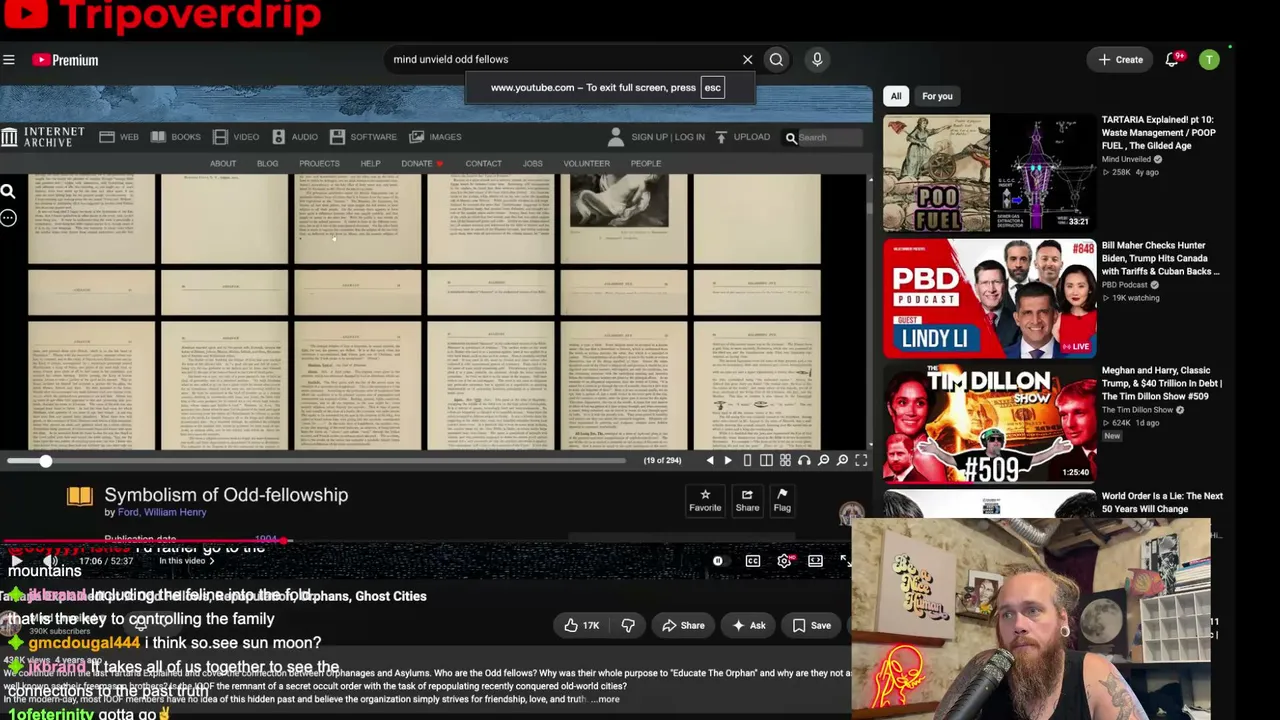
Task: Click the Sign Up | Log In link
Action: point(657,137)
